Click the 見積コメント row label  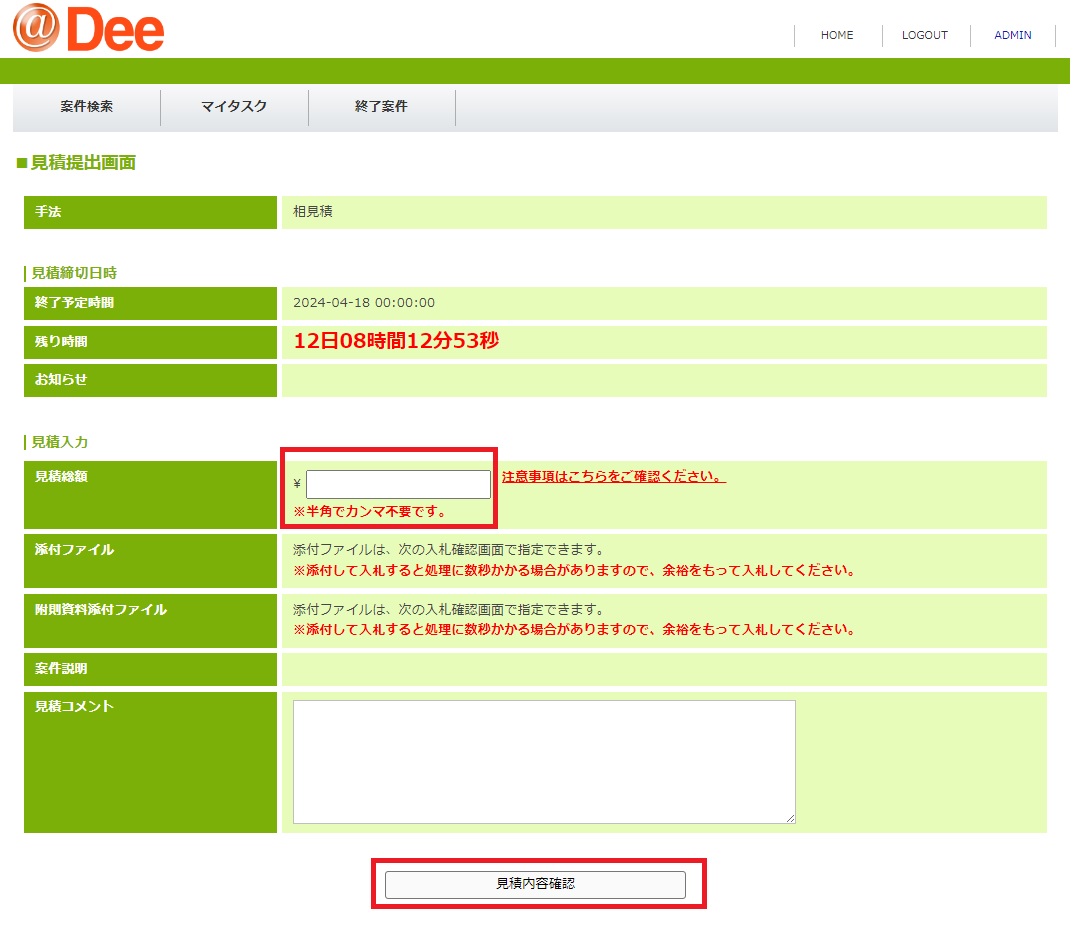point(150,762)
